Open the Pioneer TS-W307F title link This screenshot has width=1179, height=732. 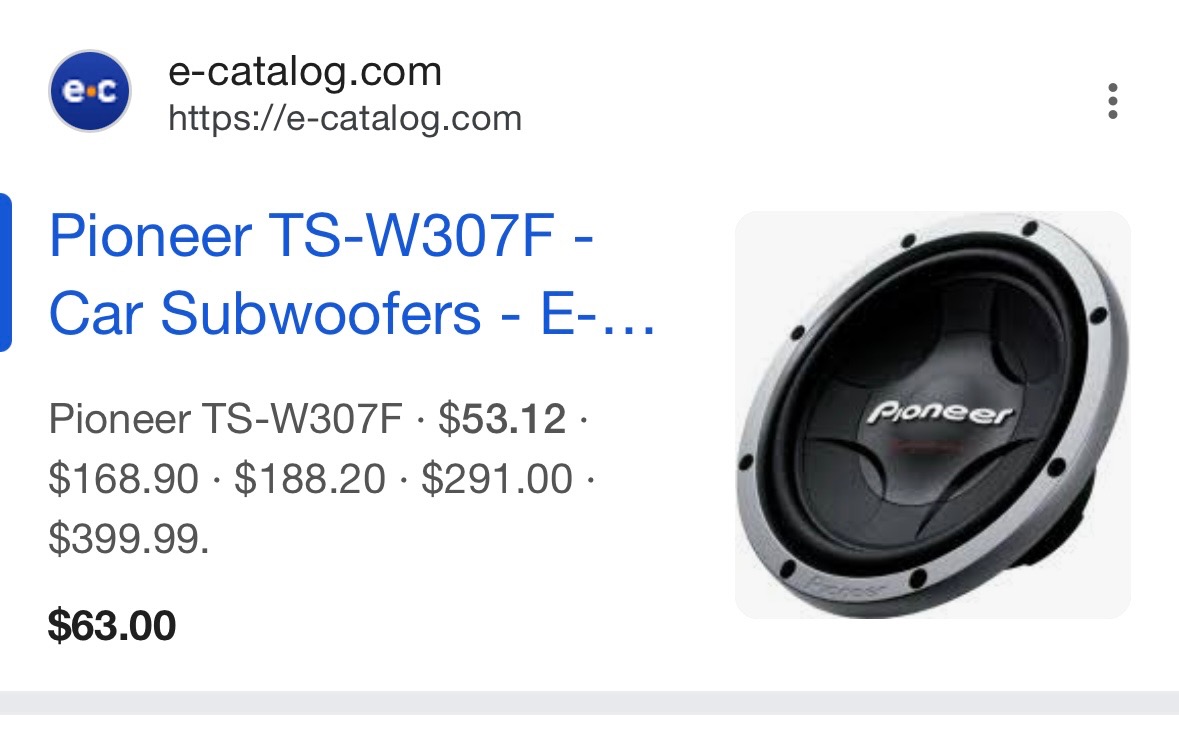point(353,274)
